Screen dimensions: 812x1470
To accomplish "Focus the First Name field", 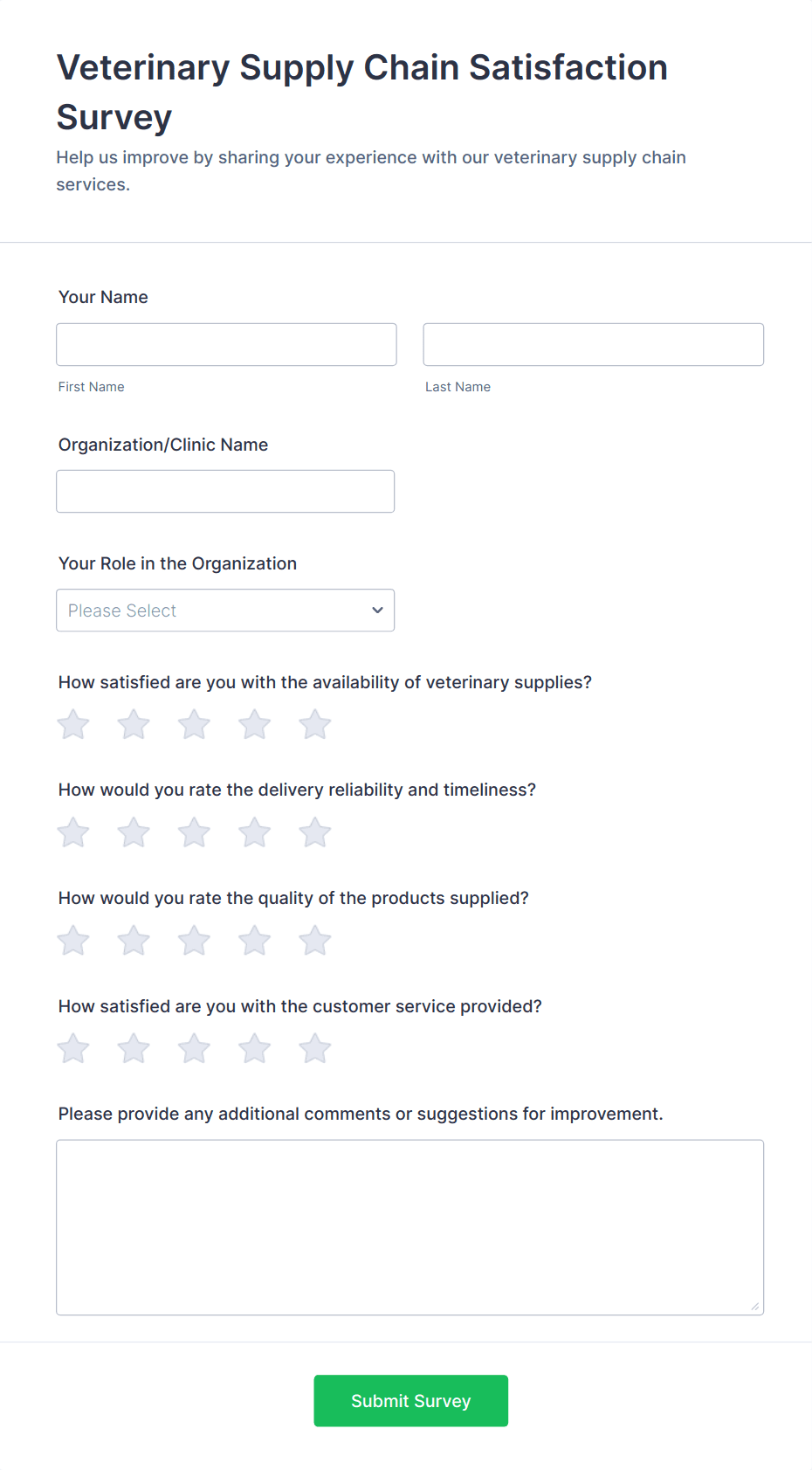I will point(226,345).
